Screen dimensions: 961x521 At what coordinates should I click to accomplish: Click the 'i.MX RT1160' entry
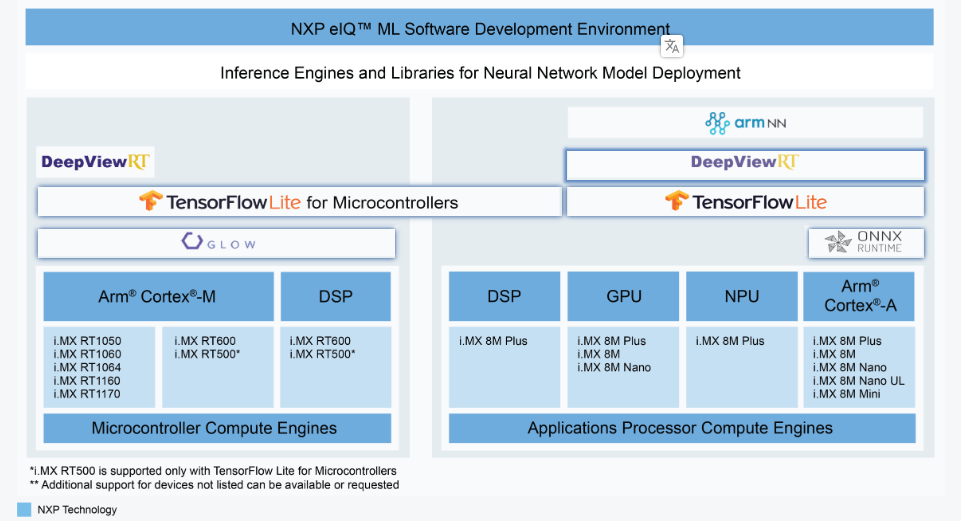pyautogui.click(x=87, y=381)
